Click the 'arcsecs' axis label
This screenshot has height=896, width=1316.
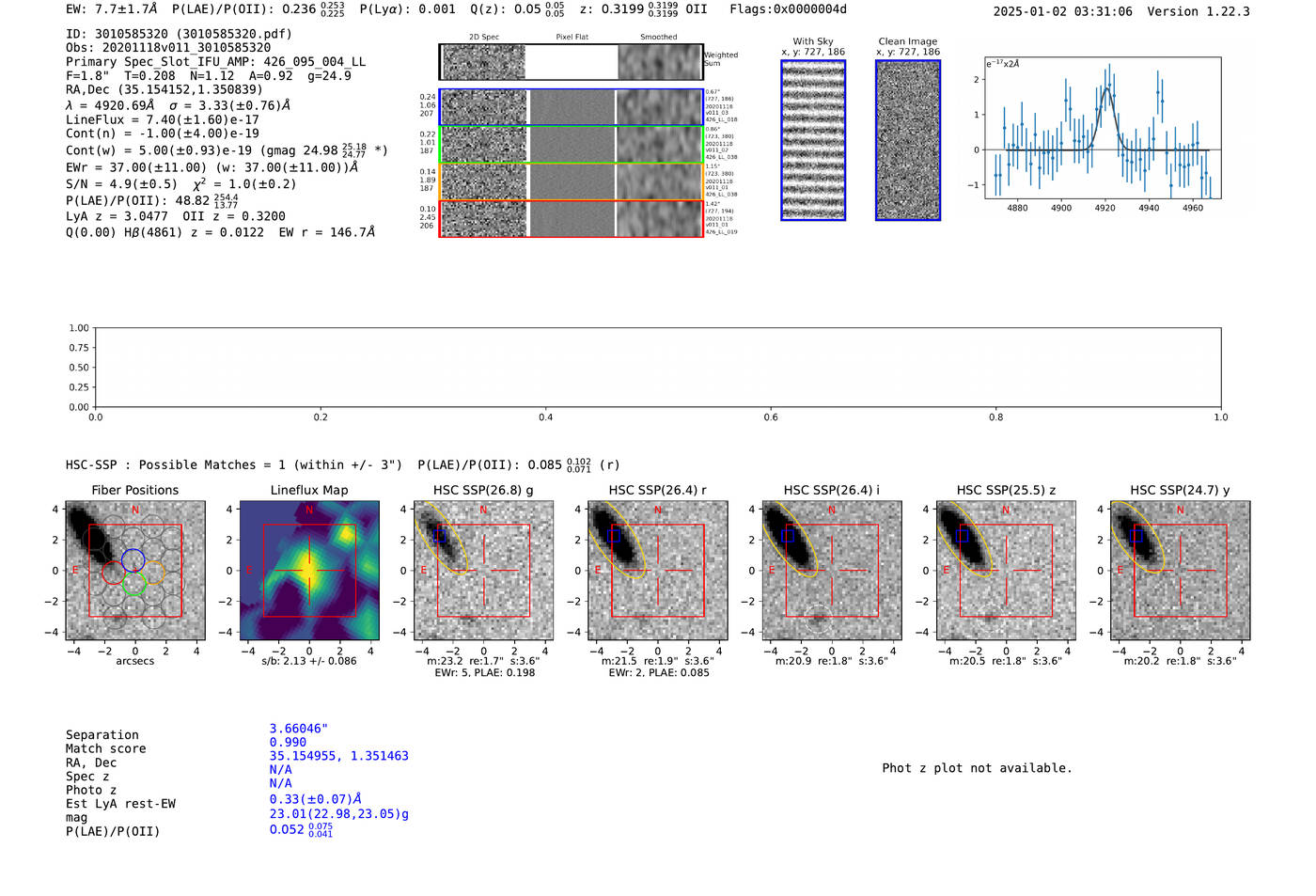(x=135, y=661)
